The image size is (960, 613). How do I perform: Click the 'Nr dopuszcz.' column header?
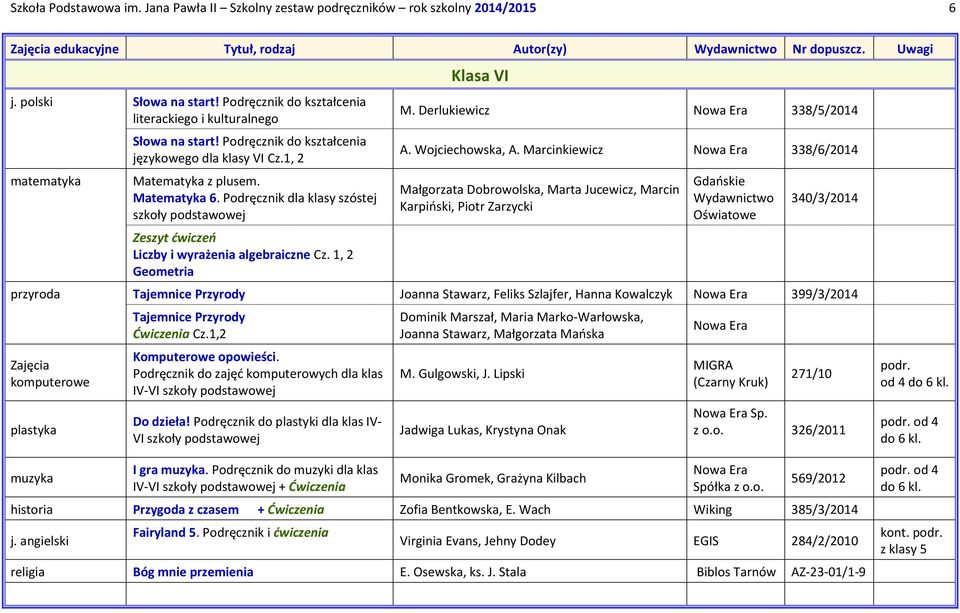click(828, 49)
